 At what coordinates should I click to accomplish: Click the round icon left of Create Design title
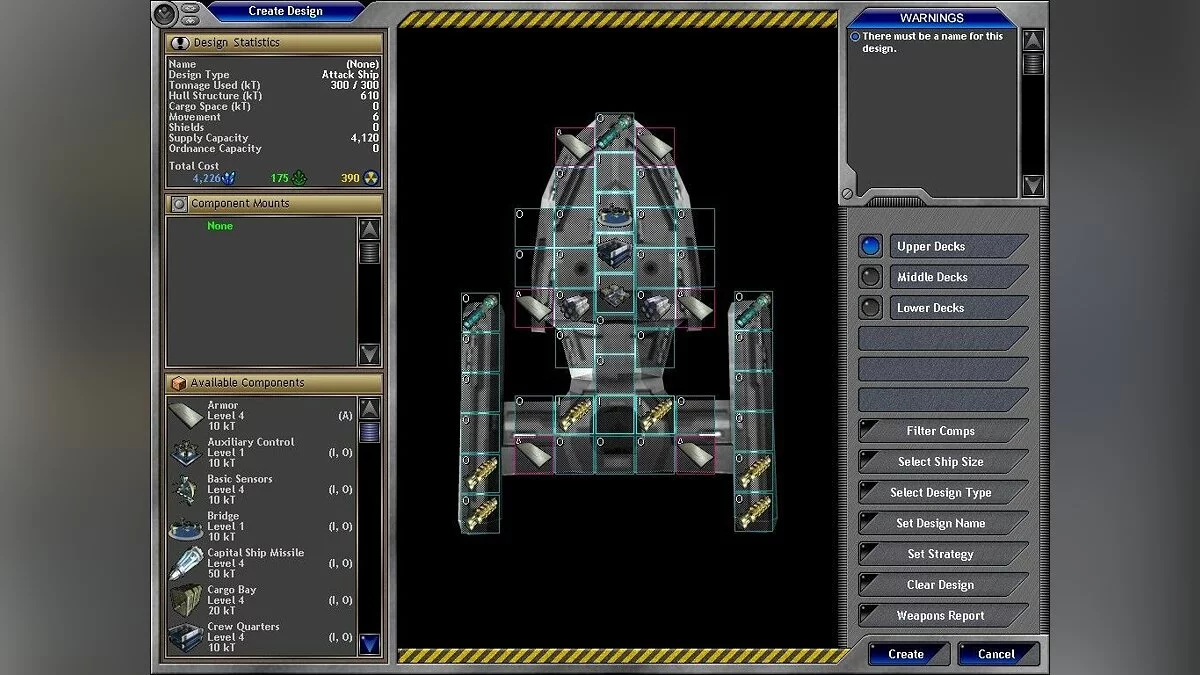[x=166, y=13]
